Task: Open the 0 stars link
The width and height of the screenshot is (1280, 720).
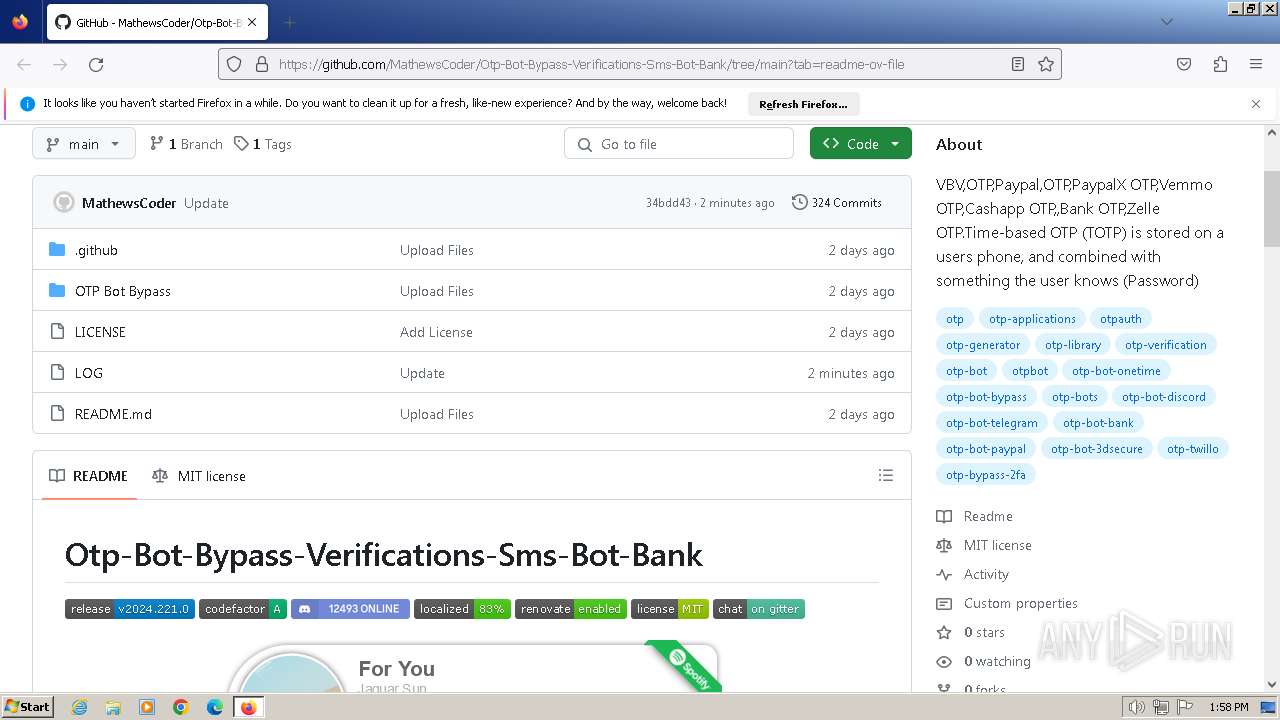Action: coord(984,632)
